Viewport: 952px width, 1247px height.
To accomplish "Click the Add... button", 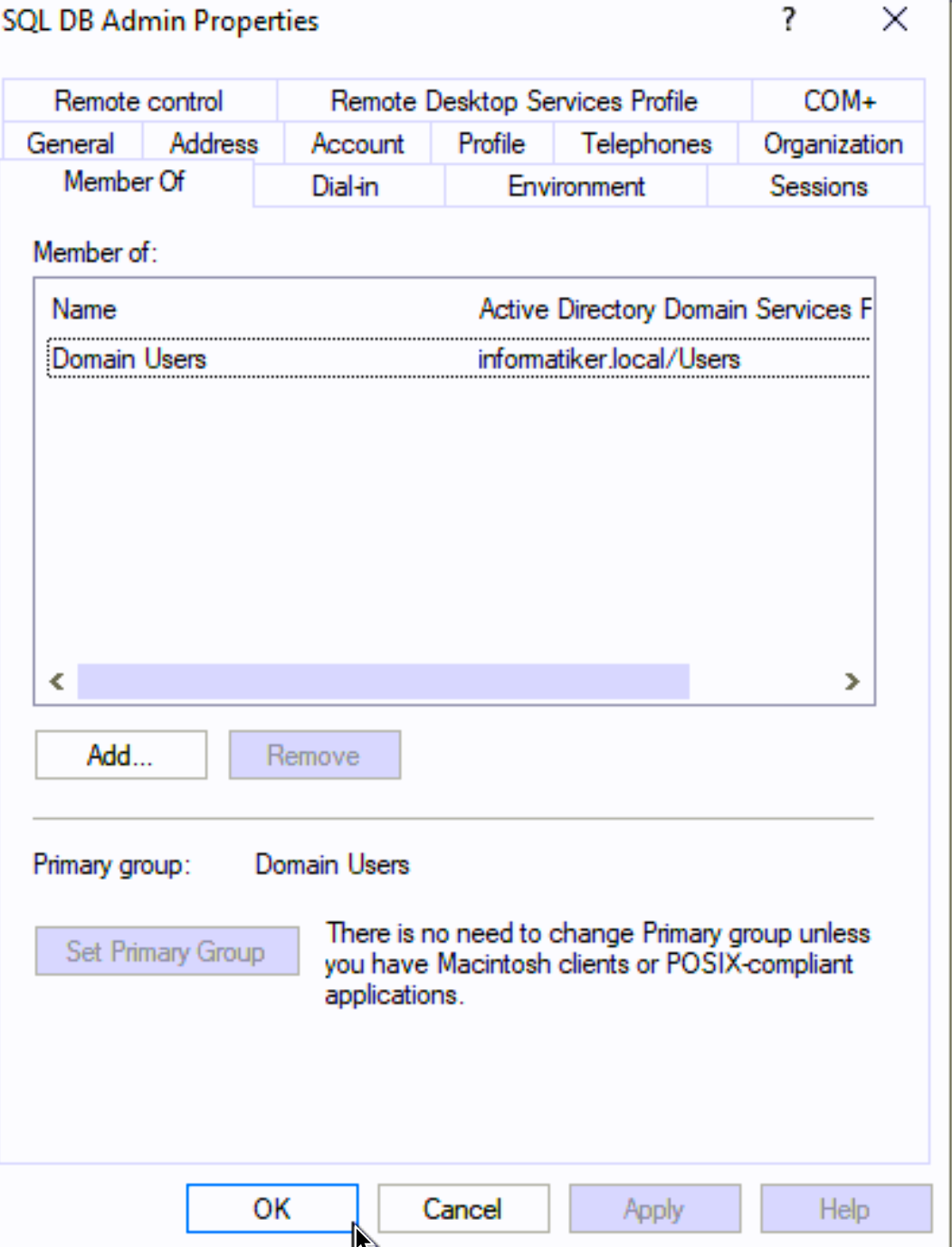I will coord(121,755).
